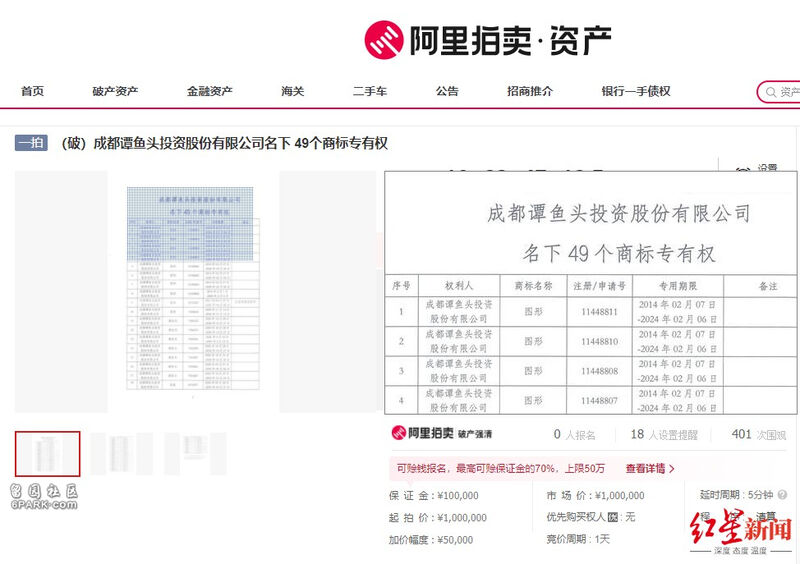Click the 注册/申请号 column header
Viewport: 800px width, 564px height.
click(599, 286)
